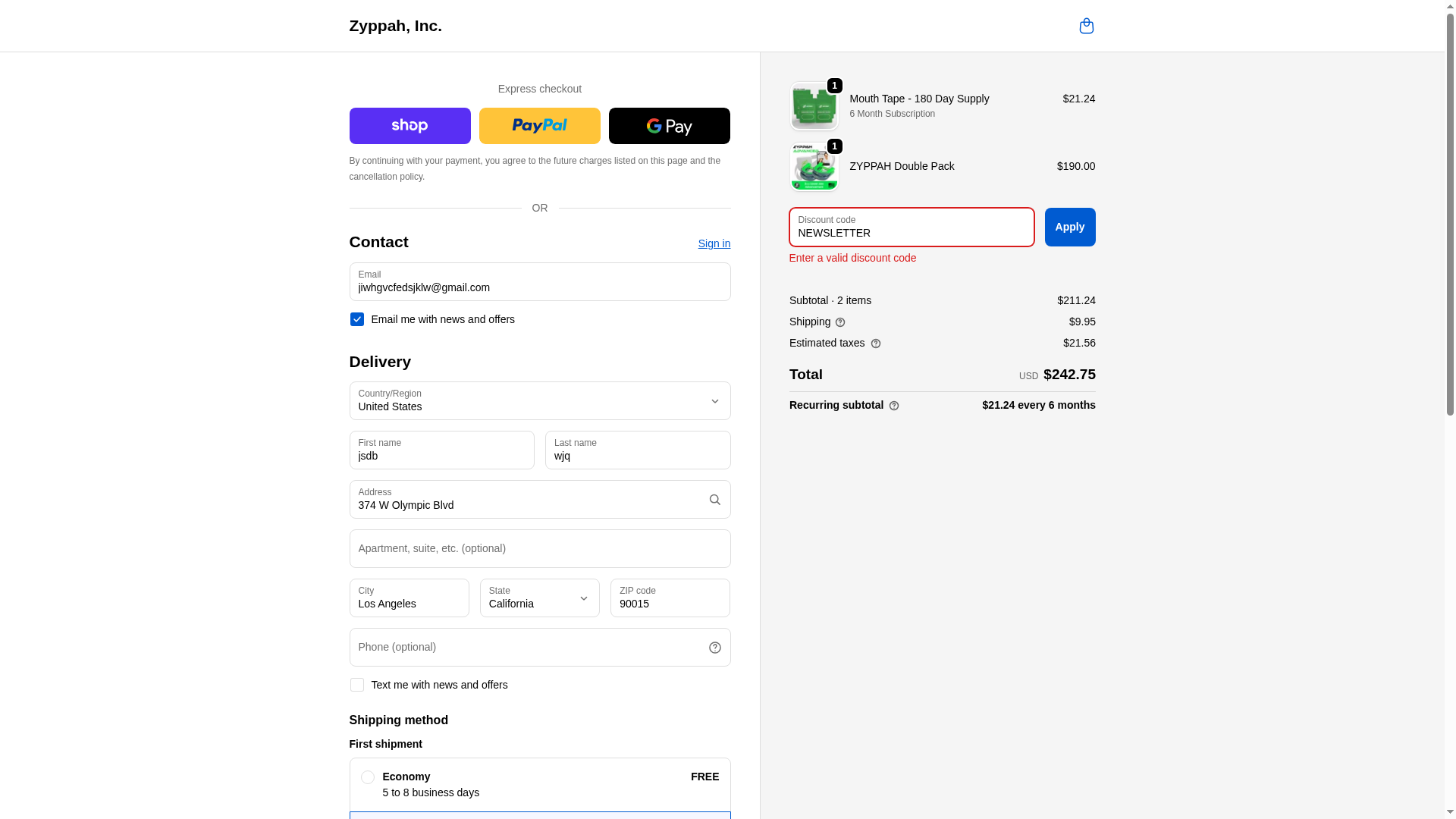Pay with Shop Pay express button
The image size is (1456, 819).
click(x=409, y=126)
